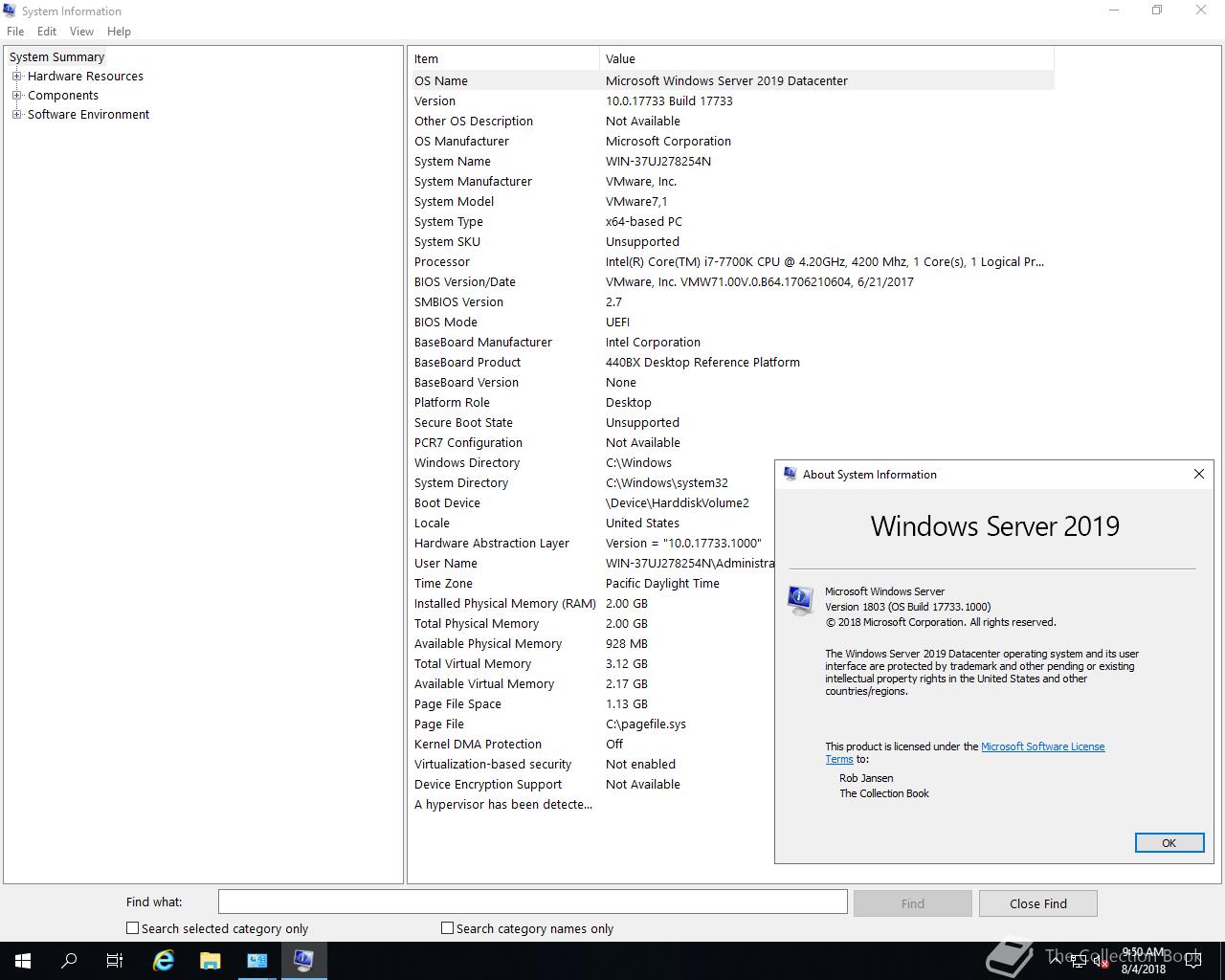Open the File menu

(15, 32)
